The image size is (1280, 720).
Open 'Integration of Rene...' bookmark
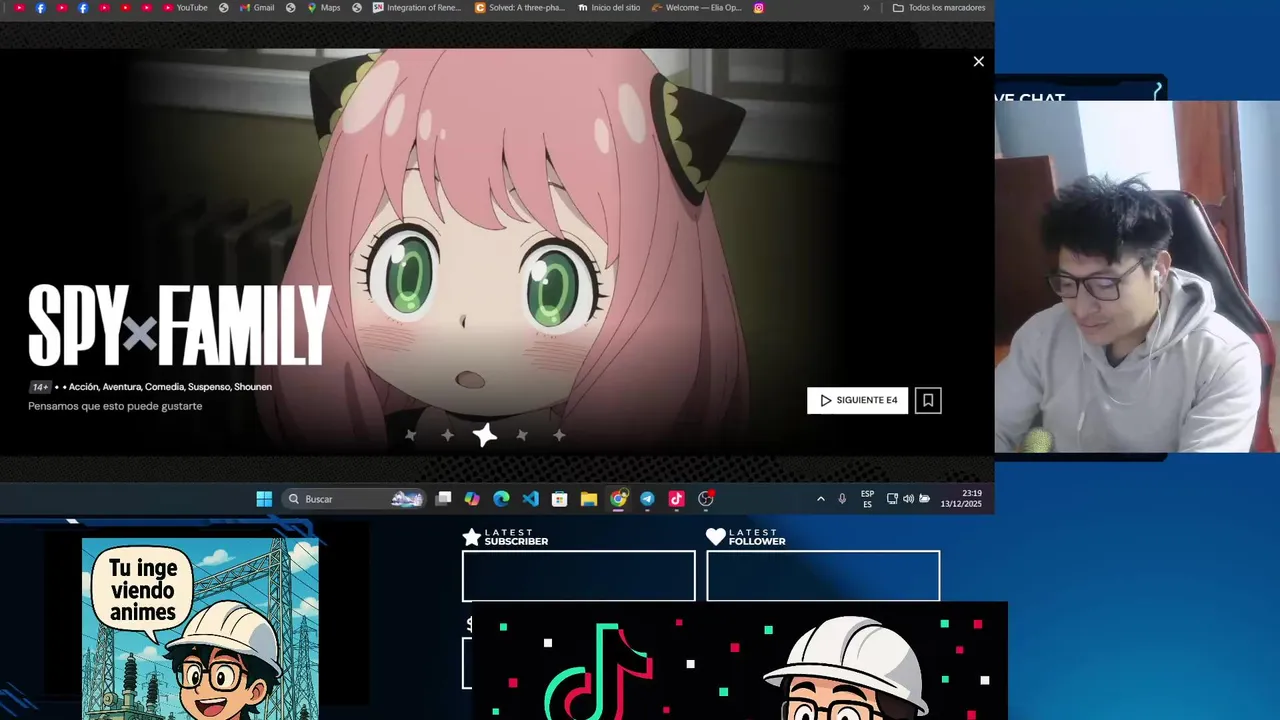417,8
